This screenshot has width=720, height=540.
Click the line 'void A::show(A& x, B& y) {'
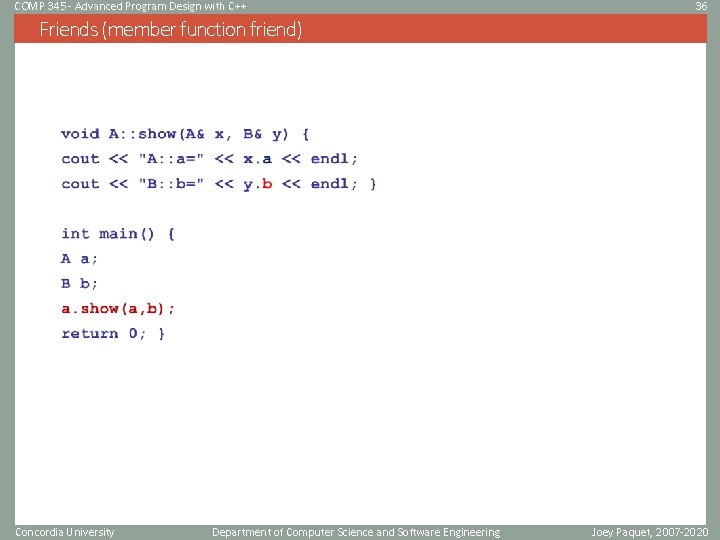coord(185,134)
